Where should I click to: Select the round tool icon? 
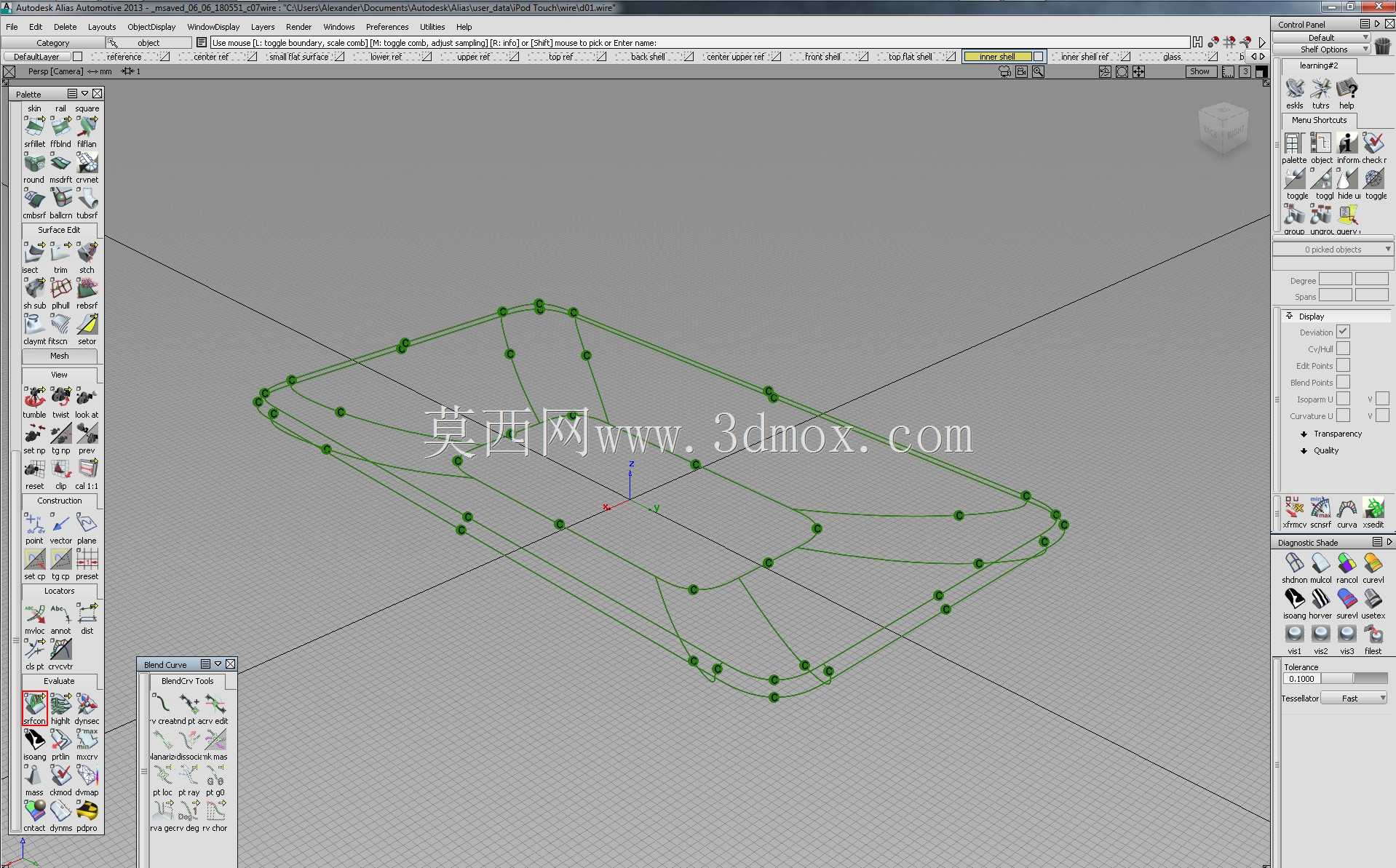point(34,162)
